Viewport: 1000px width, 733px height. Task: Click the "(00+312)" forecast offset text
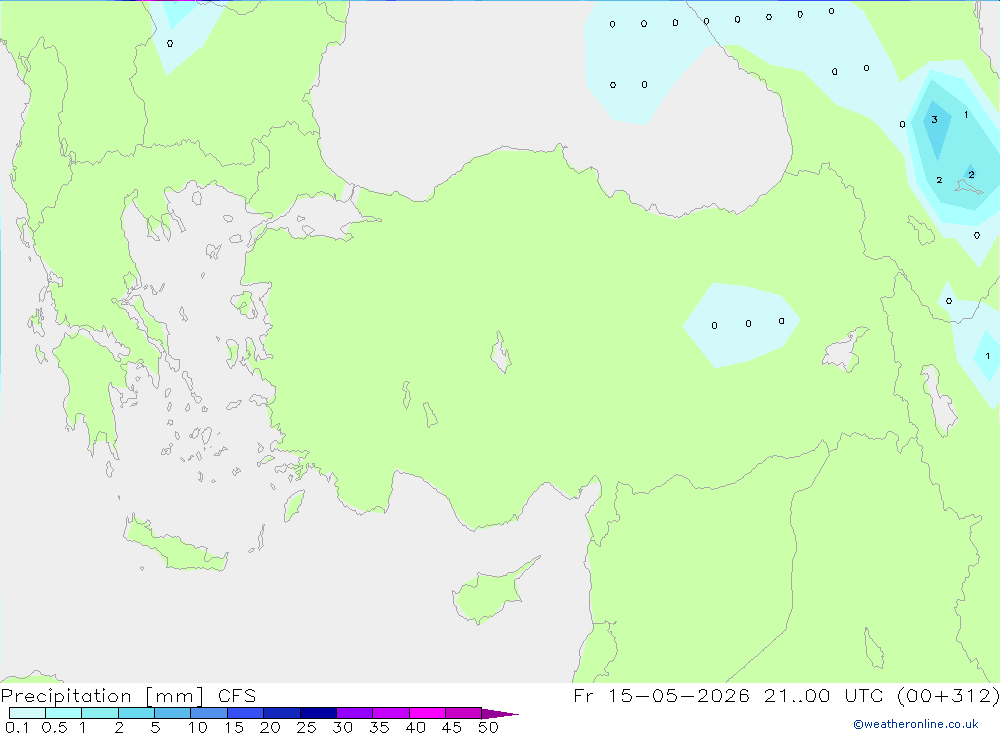[948, 695]
